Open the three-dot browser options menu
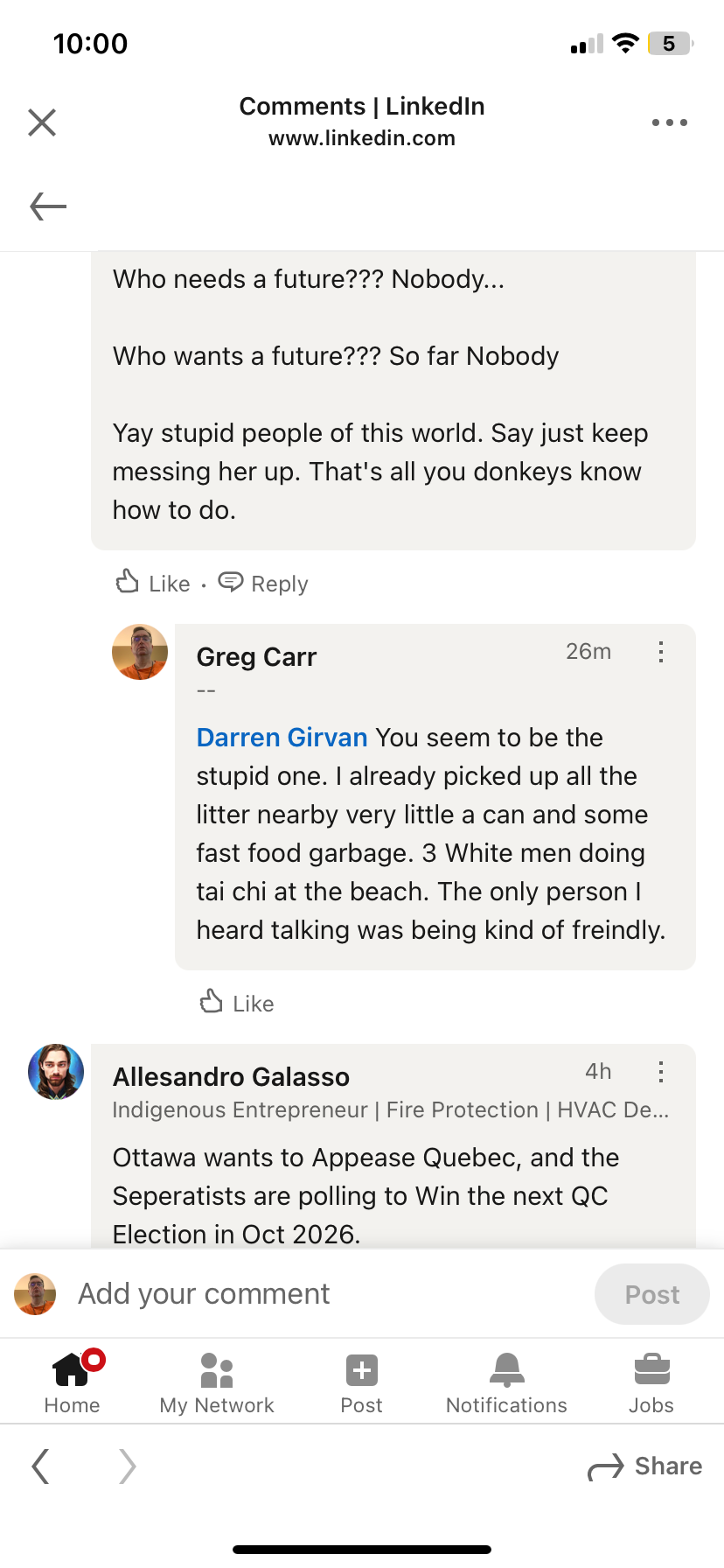Viewport: 724px width, 1568px height. tap(669, 122)
